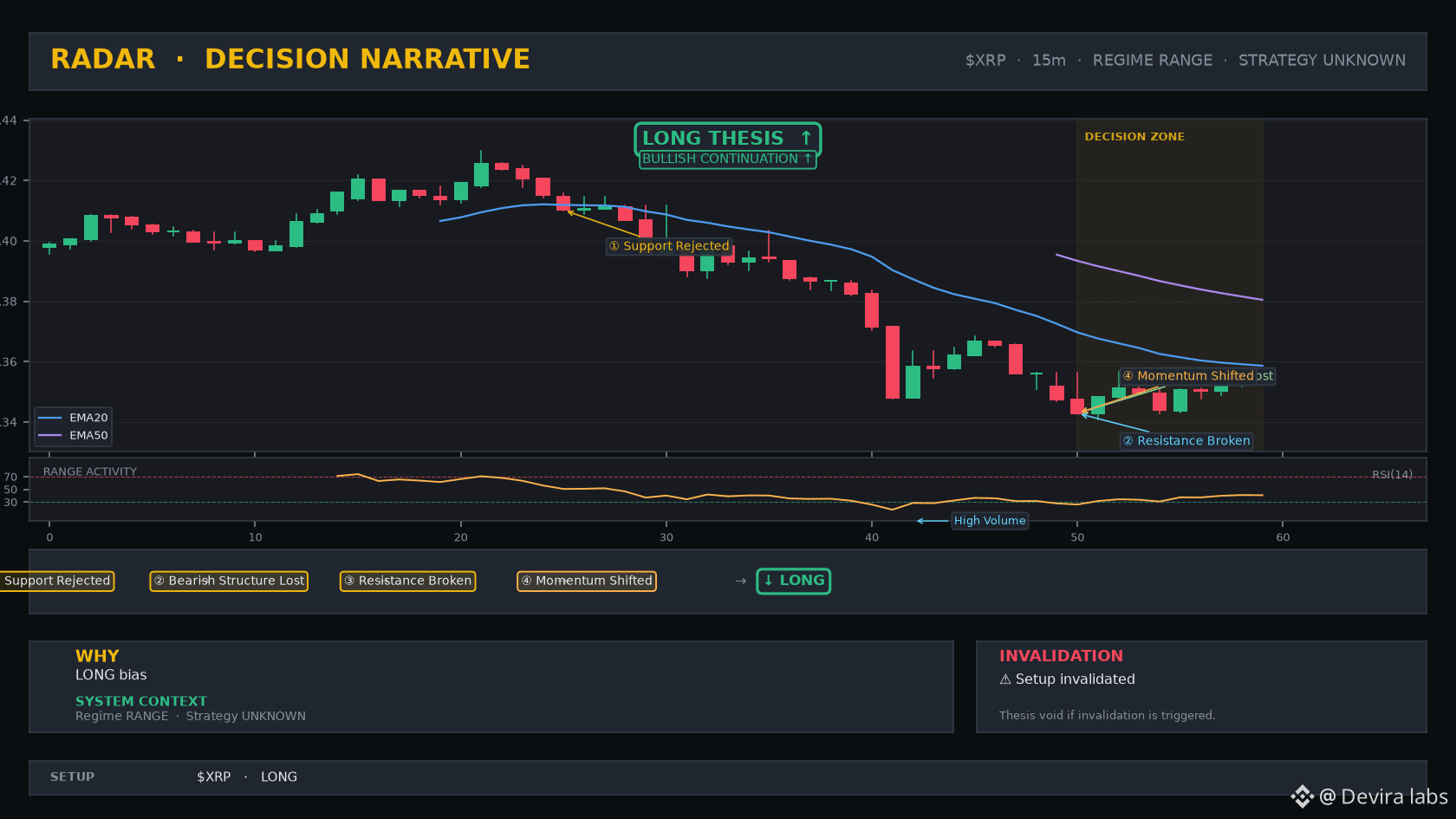
Task: Click the SYSTEM CONTEXT heading
Action: click(x=141, y=701)
